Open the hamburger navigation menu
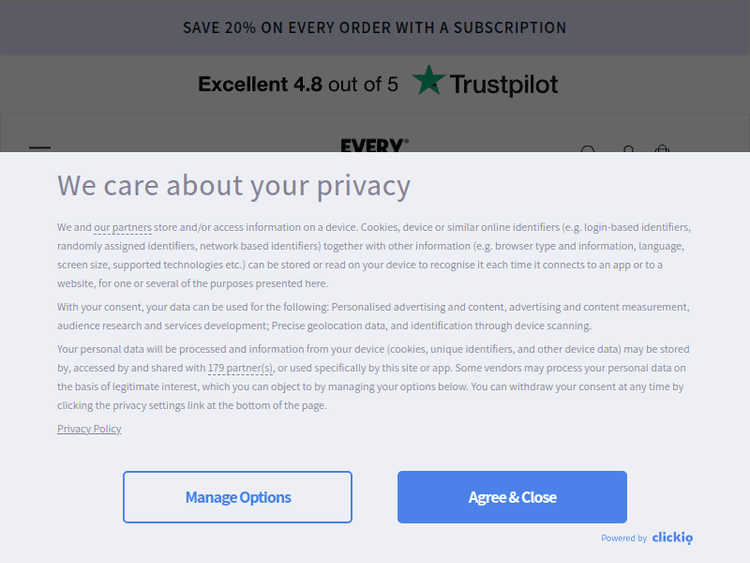 coord(40,148)
